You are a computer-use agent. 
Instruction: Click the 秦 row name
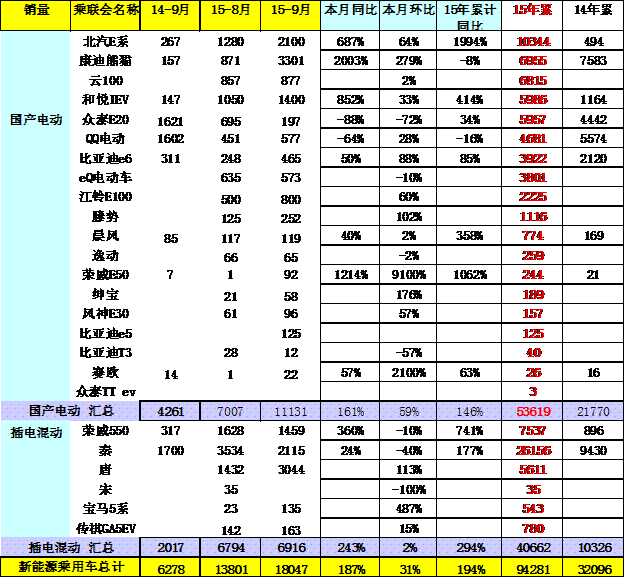click(105, 450)
